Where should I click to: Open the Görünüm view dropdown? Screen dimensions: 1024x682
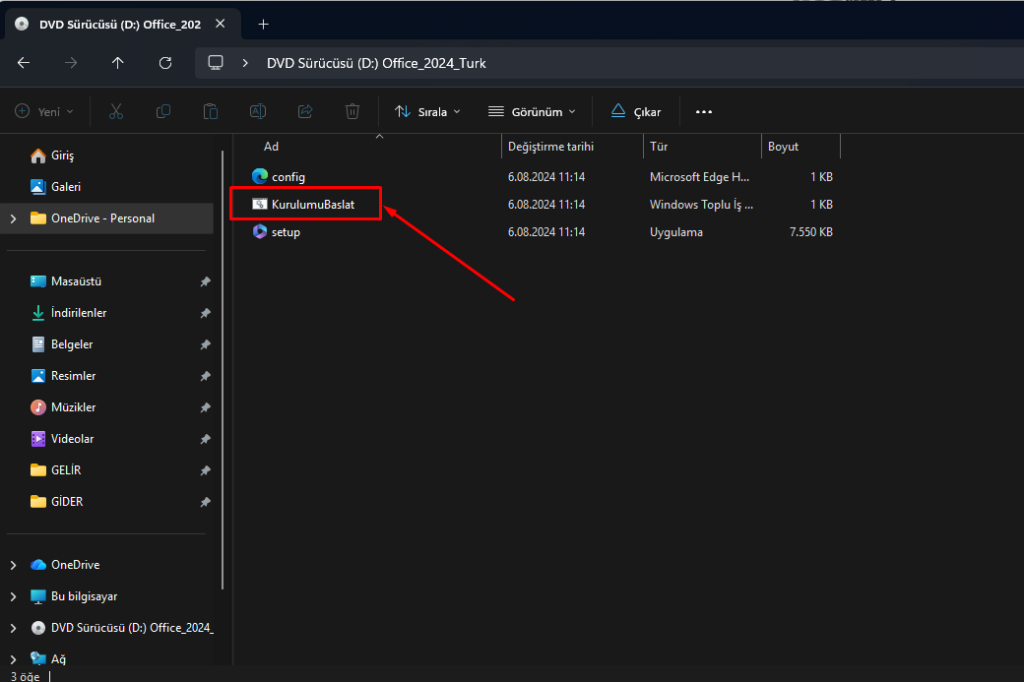point(532,112)
